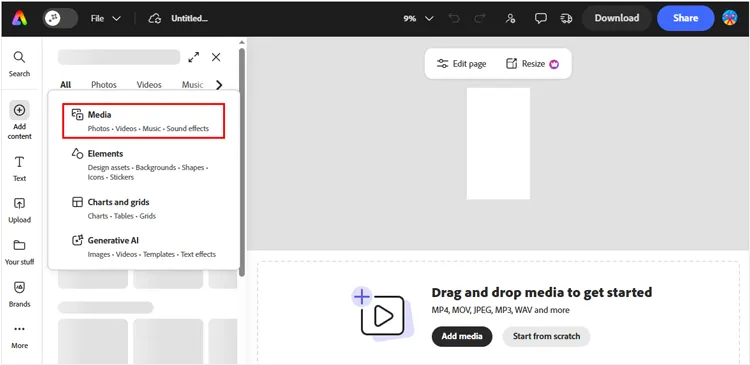Viewport: 750px width, 365px height.
Task: Choose Charts and grids menu entry
Action: 143,208
